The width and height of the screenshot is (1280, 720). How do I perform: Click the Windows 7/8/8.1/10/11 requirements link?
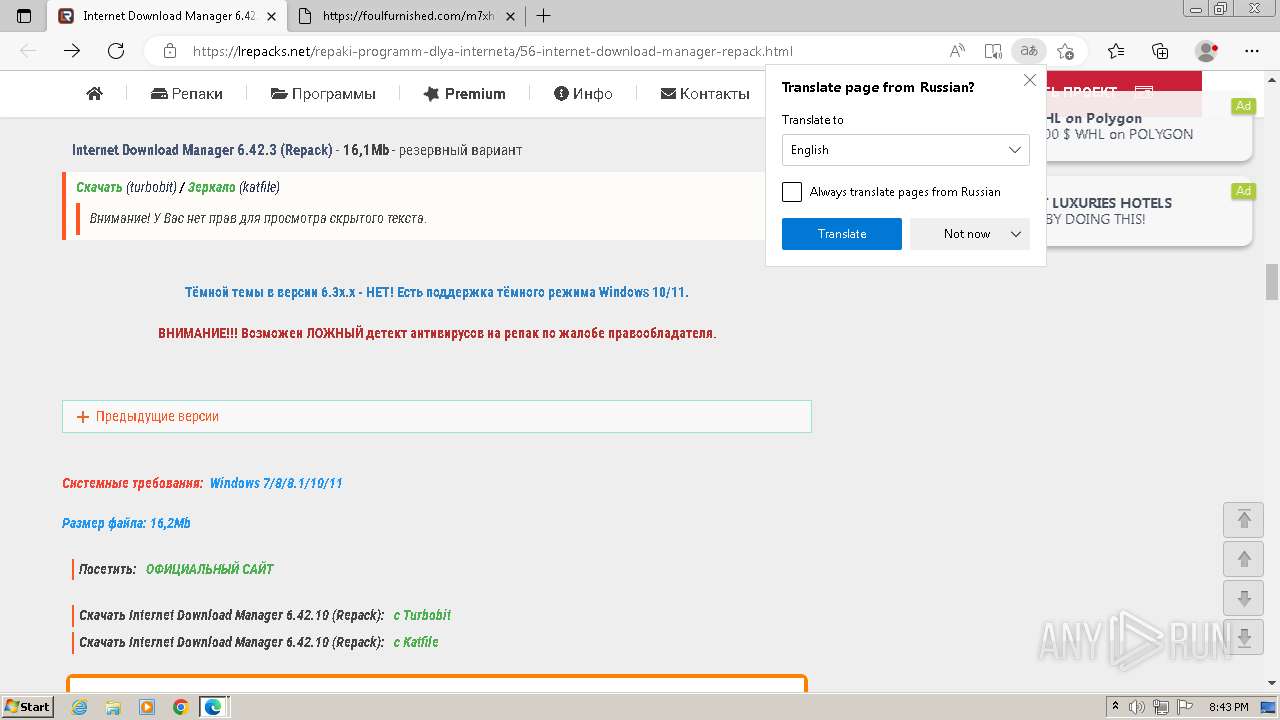pyautogui.click(x=276, y=483)
